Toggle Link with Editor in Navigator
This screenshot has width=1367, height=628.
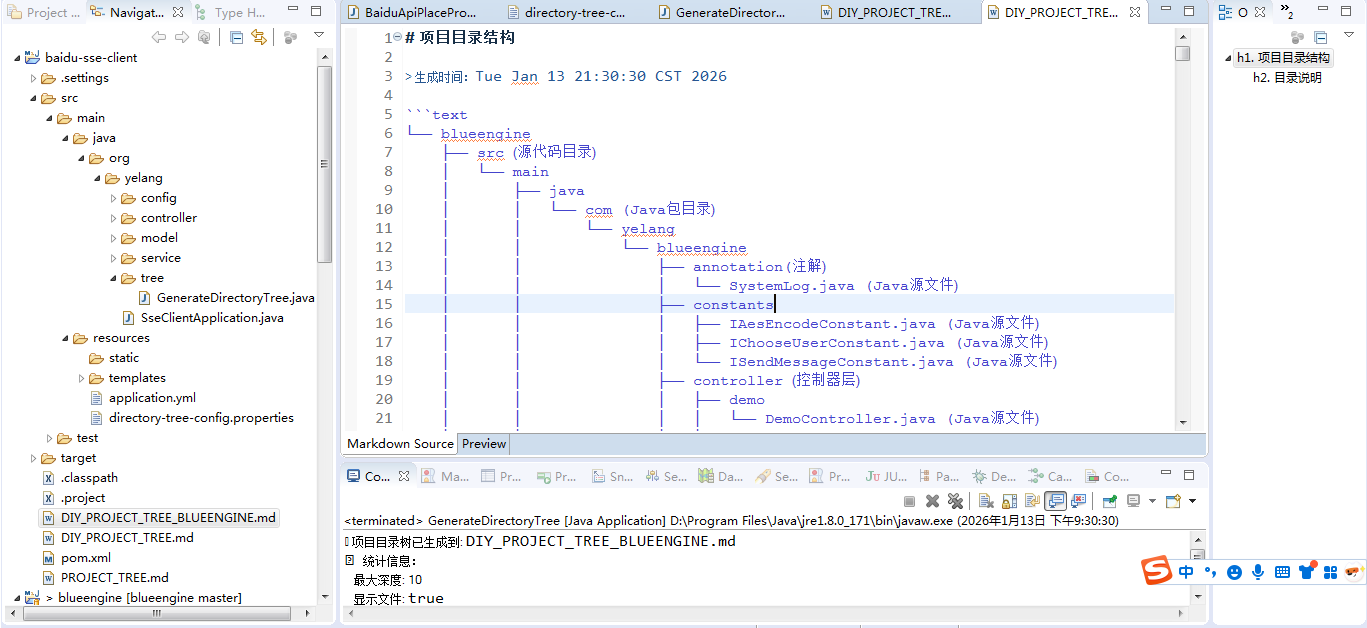[259, 37]
